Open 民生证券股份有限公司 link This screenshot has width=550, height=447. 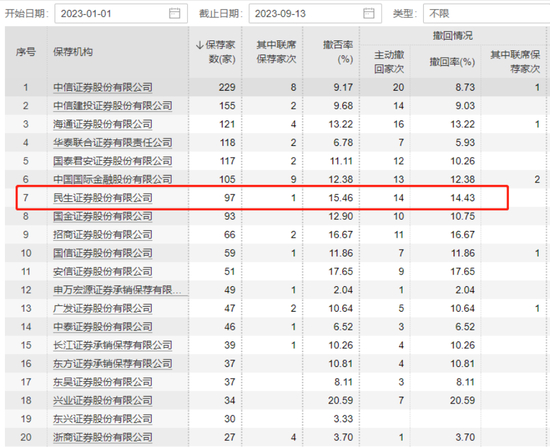coord(103,198)
